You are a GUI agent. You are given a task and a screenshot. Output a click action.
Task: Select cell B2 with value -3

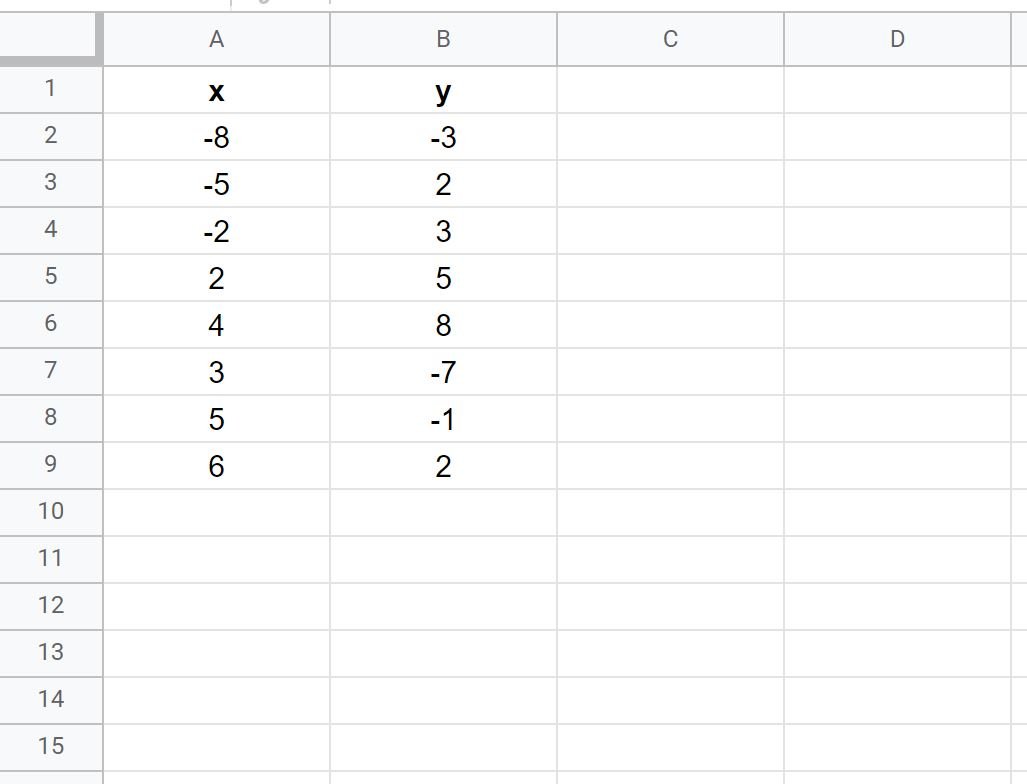(x=443, y=137)
